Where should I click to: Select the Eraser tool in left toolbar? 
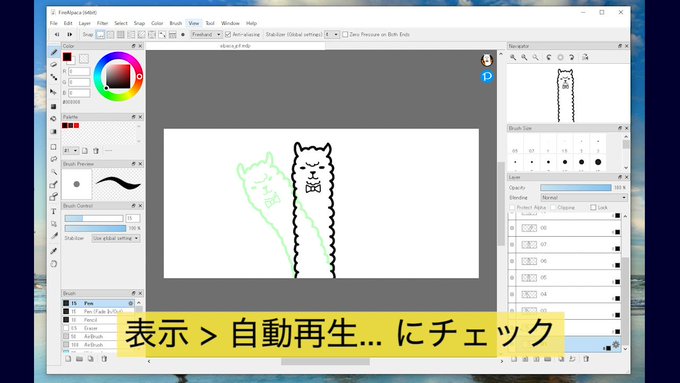click(54, 65)
